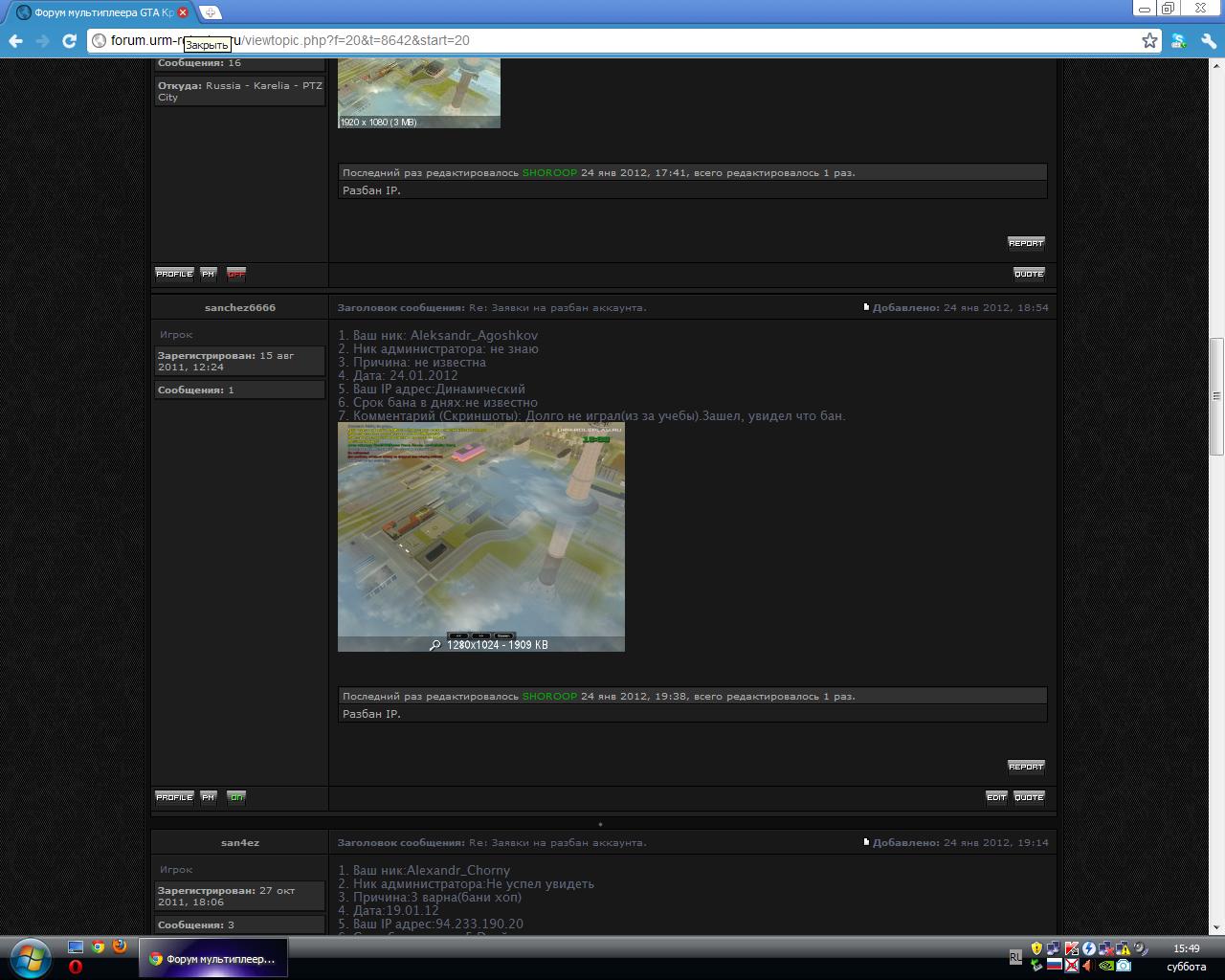The width and height of the screenshot is (1225, 980).
Task: Select Chrome forum taskbar button
Action: coord(212,958)
